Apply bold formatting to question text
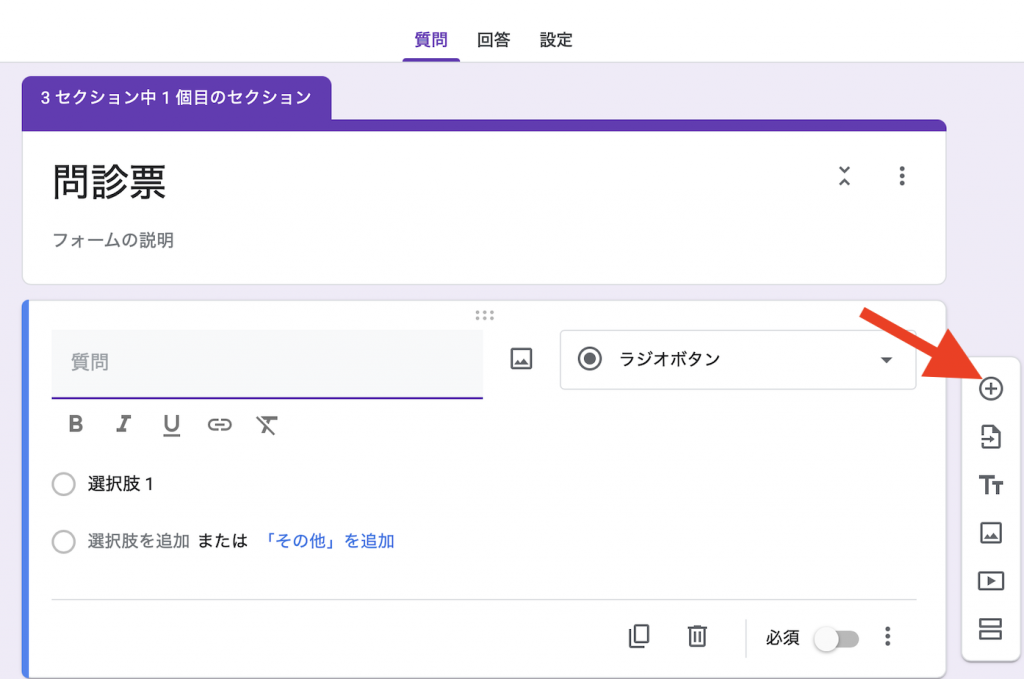Image resolution: width=1024 pixels, height=679 pixels. pos(76,424)
